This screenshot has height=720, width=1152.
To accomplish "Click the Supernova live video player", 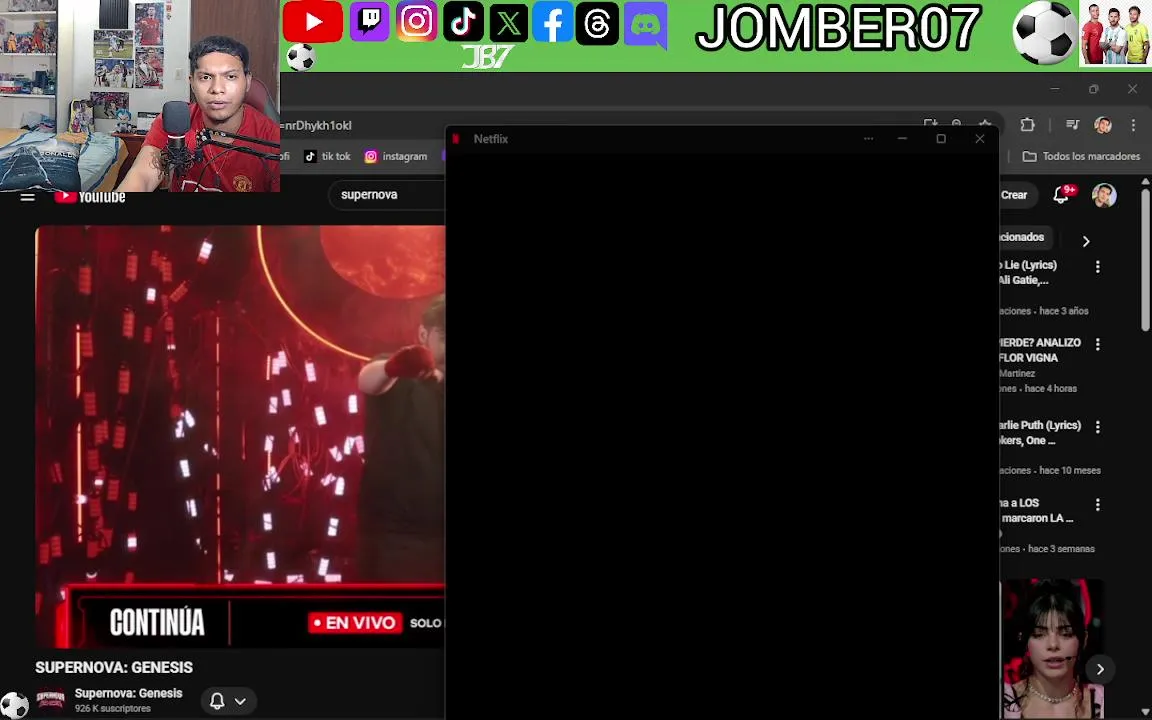I will click(240, 436).
